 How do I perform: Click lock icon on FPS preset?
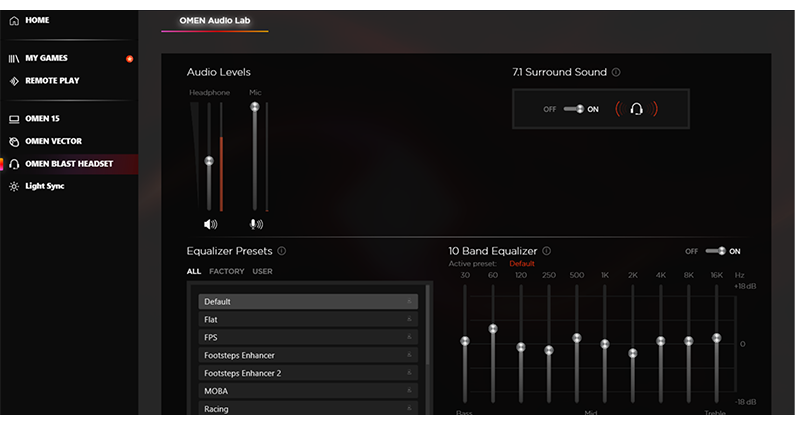click(x=409, y=337)
